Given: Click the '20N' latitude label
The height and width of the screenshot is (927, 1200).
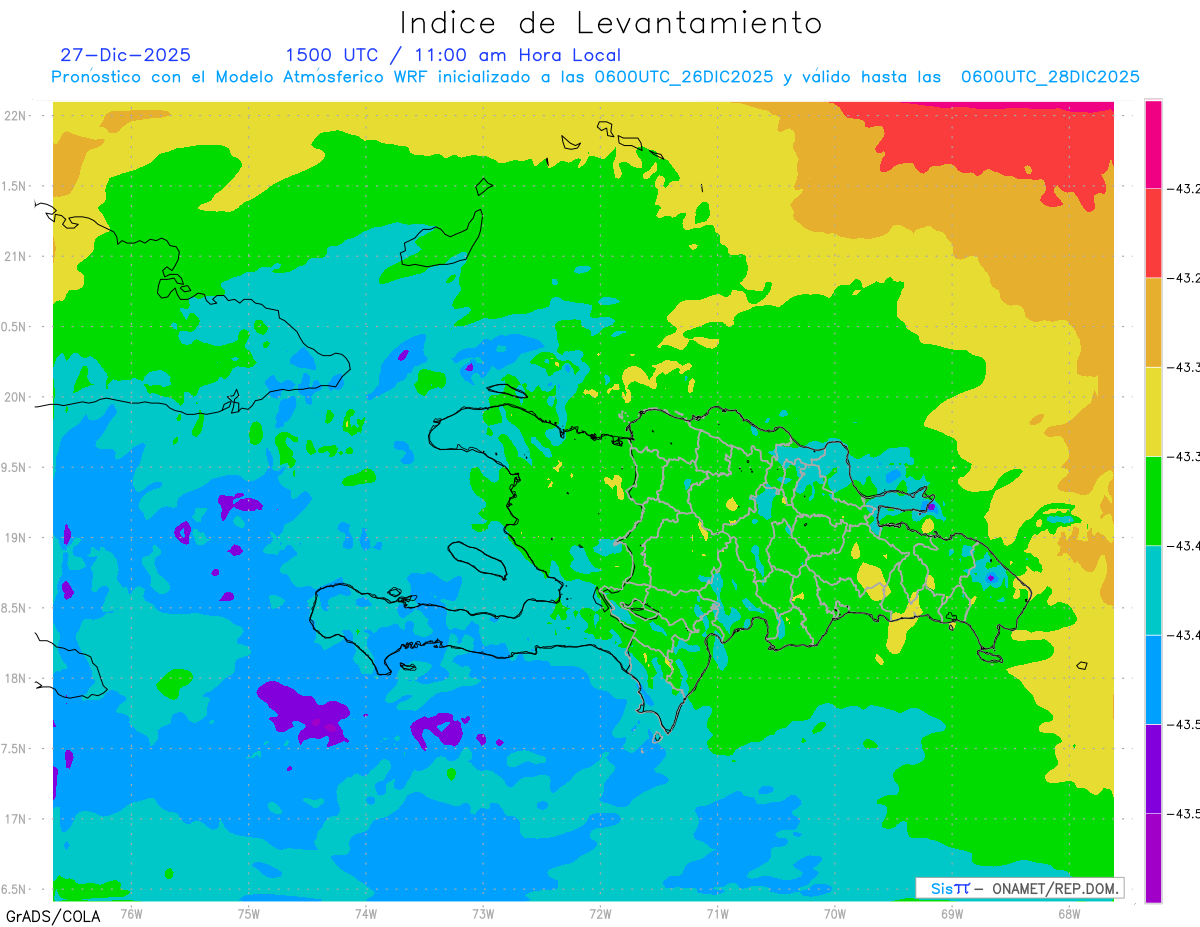Looking at the screenshot, I should (x=17, y=397).
